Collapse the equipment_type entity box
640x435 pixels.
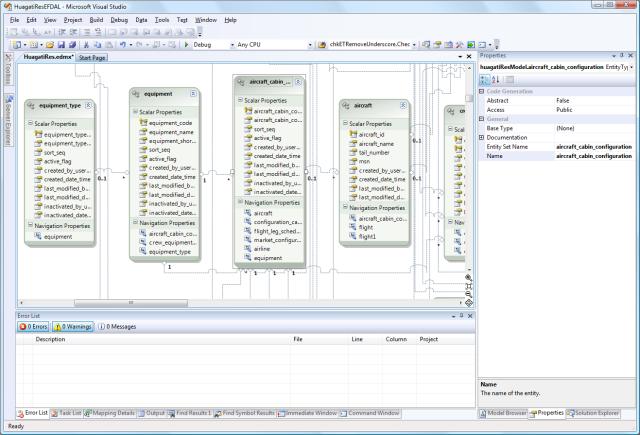[88, 105]
